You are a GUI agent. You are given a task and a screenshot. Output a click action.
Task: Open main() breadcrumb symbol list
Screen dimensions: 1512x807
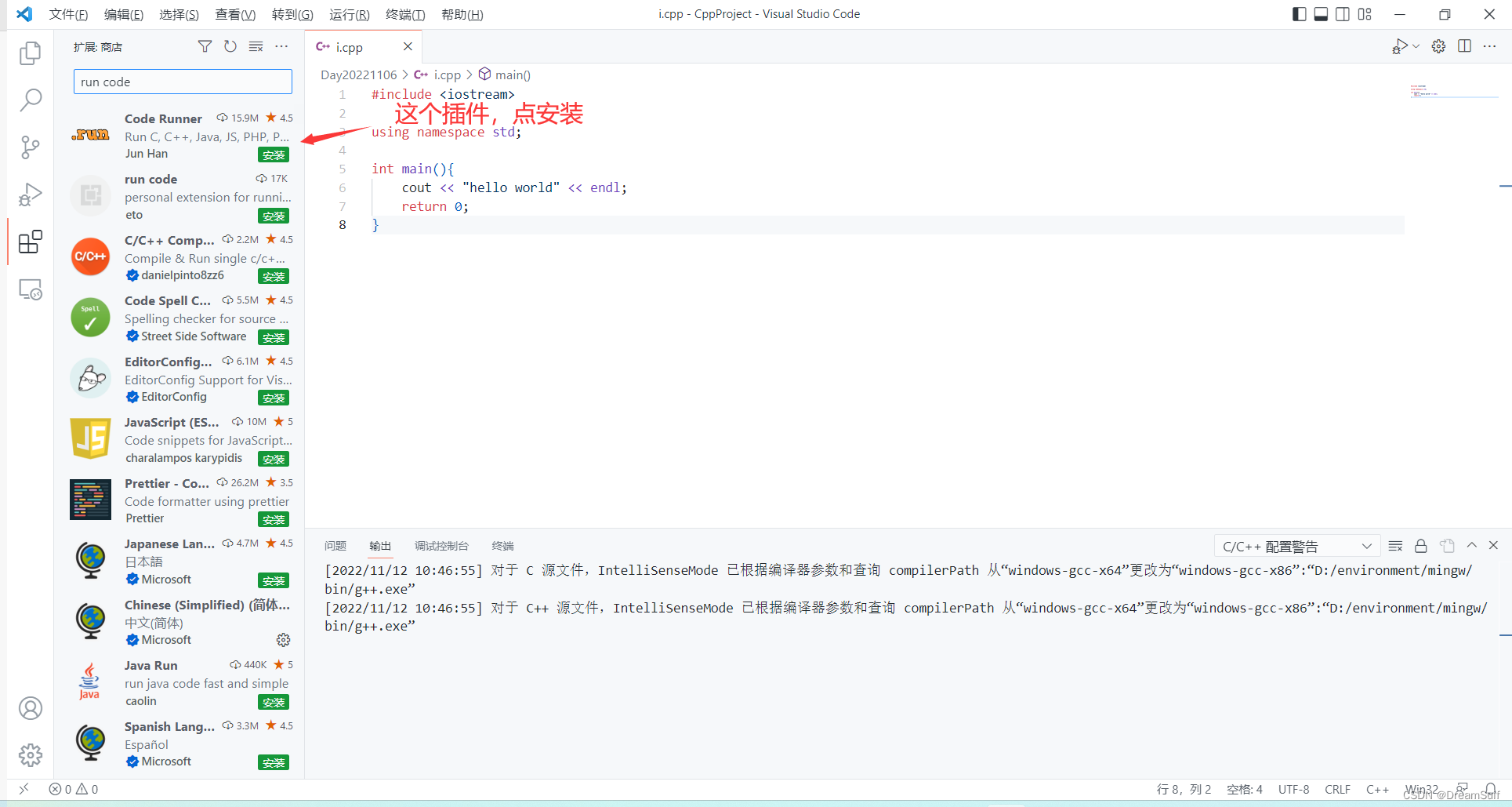pyautogui.click(x=505, y=75)
